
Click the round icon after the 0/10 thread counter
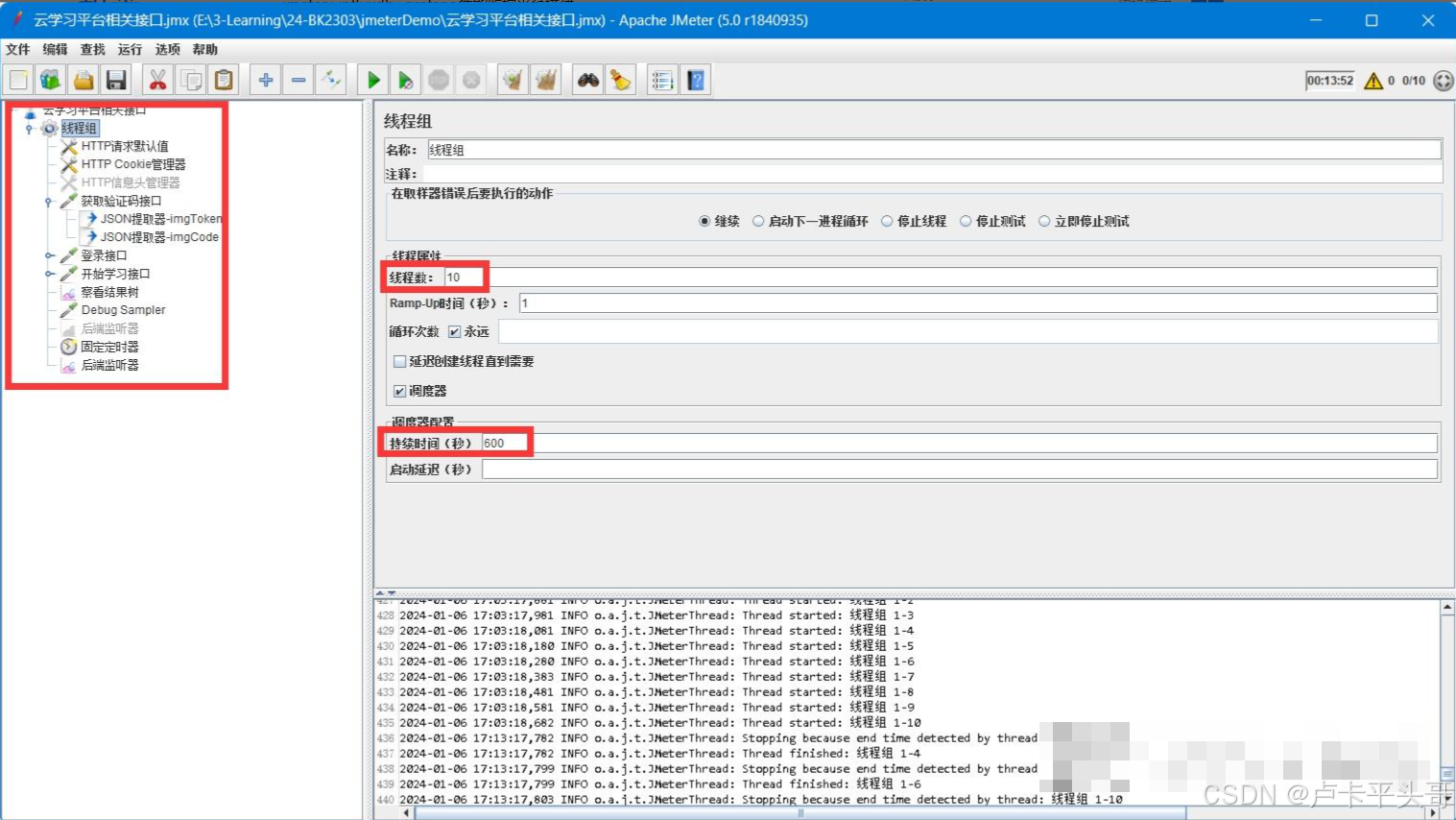pos(1444,81)
